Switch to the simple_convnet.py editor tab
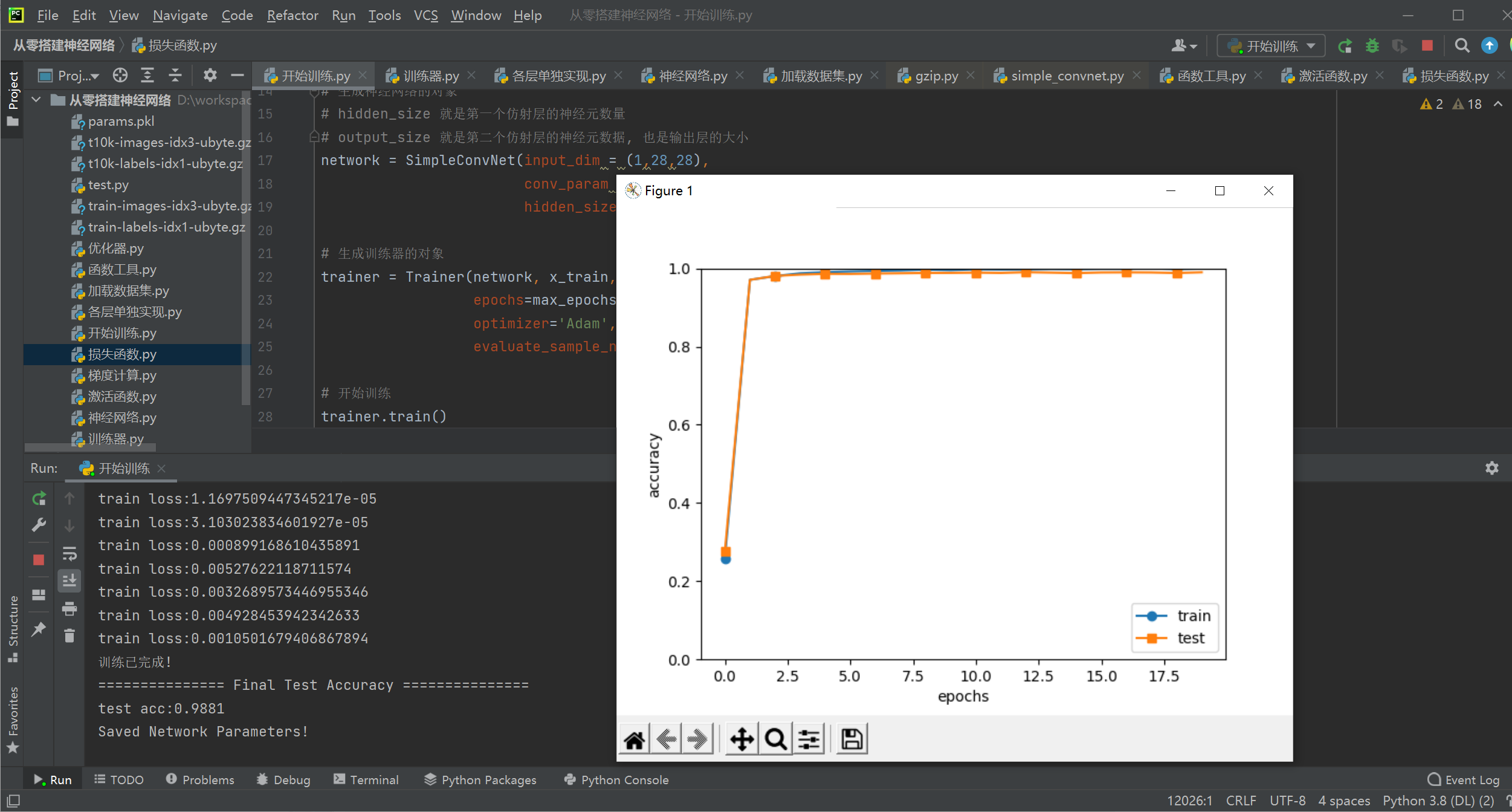Screen dimensions: 1512x812 tap(1067, 76)
